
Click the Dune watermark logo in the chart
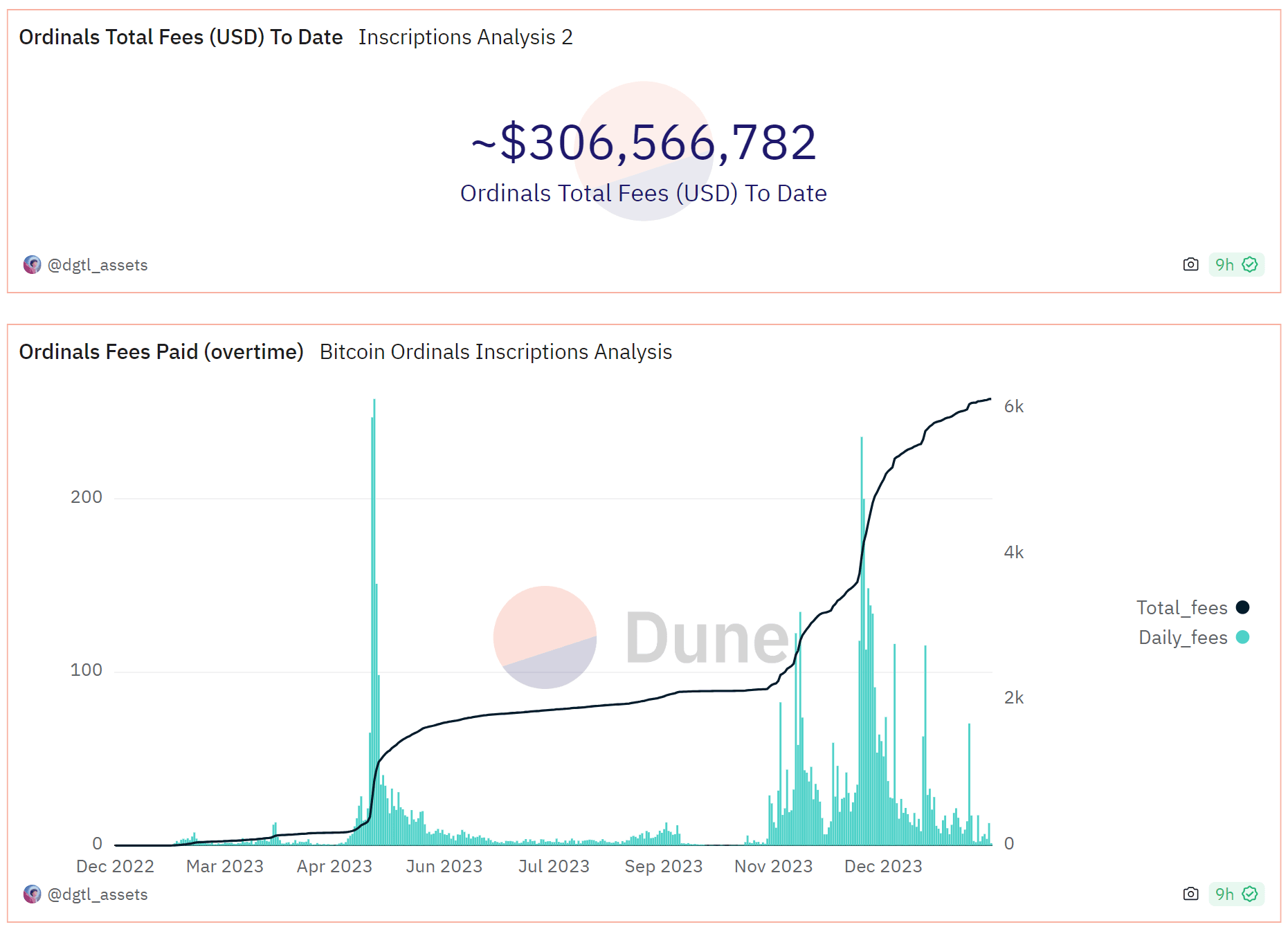[641, 637]
